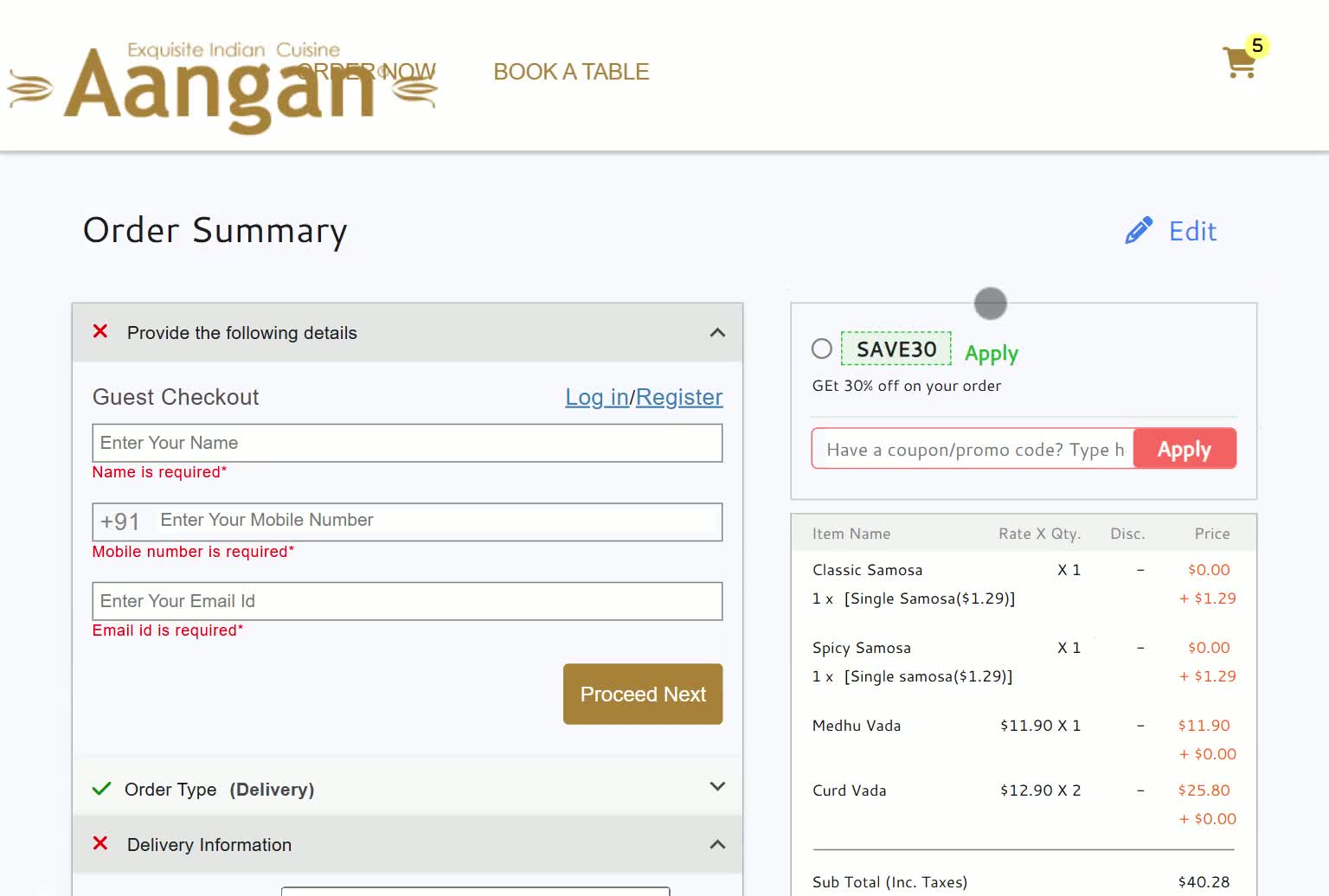1329x896 pixels.
Task: Click the Proceed Next button
Action: point(643,694)
